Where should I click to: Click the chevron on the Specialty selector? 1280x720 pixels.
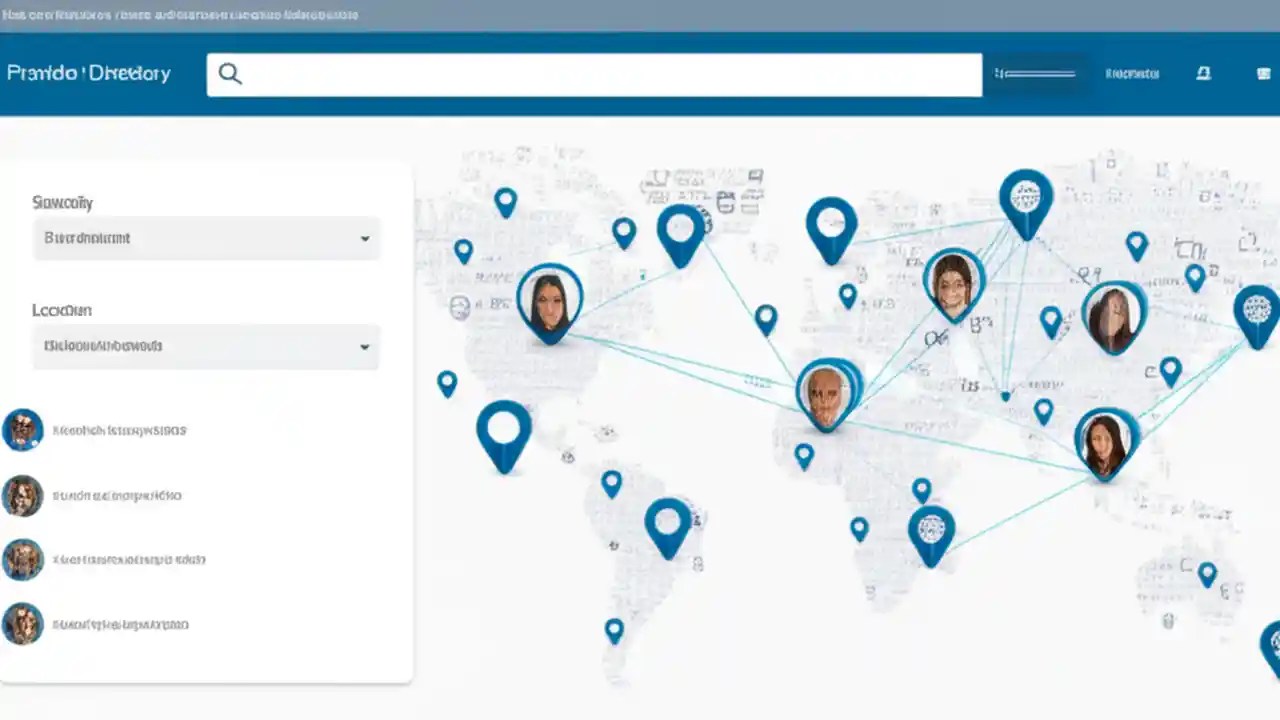tap(365, 238)
